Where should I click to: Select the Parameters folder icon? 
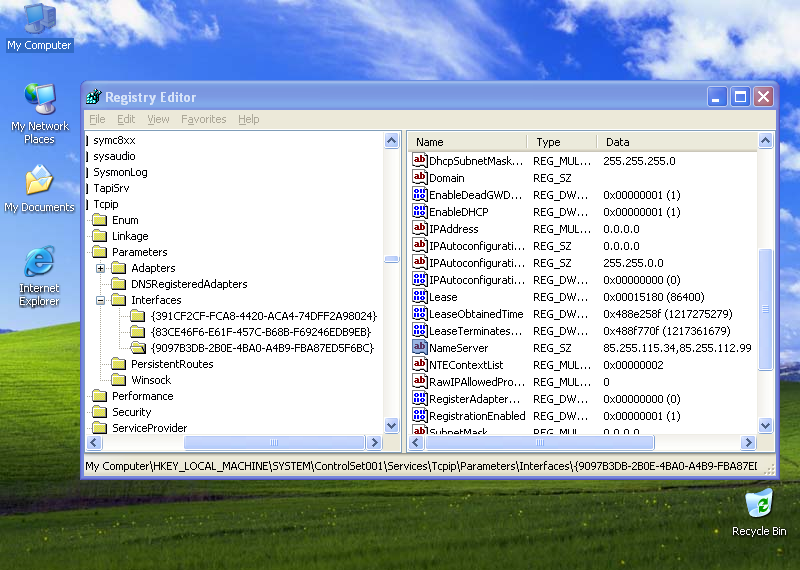(99, 252)
